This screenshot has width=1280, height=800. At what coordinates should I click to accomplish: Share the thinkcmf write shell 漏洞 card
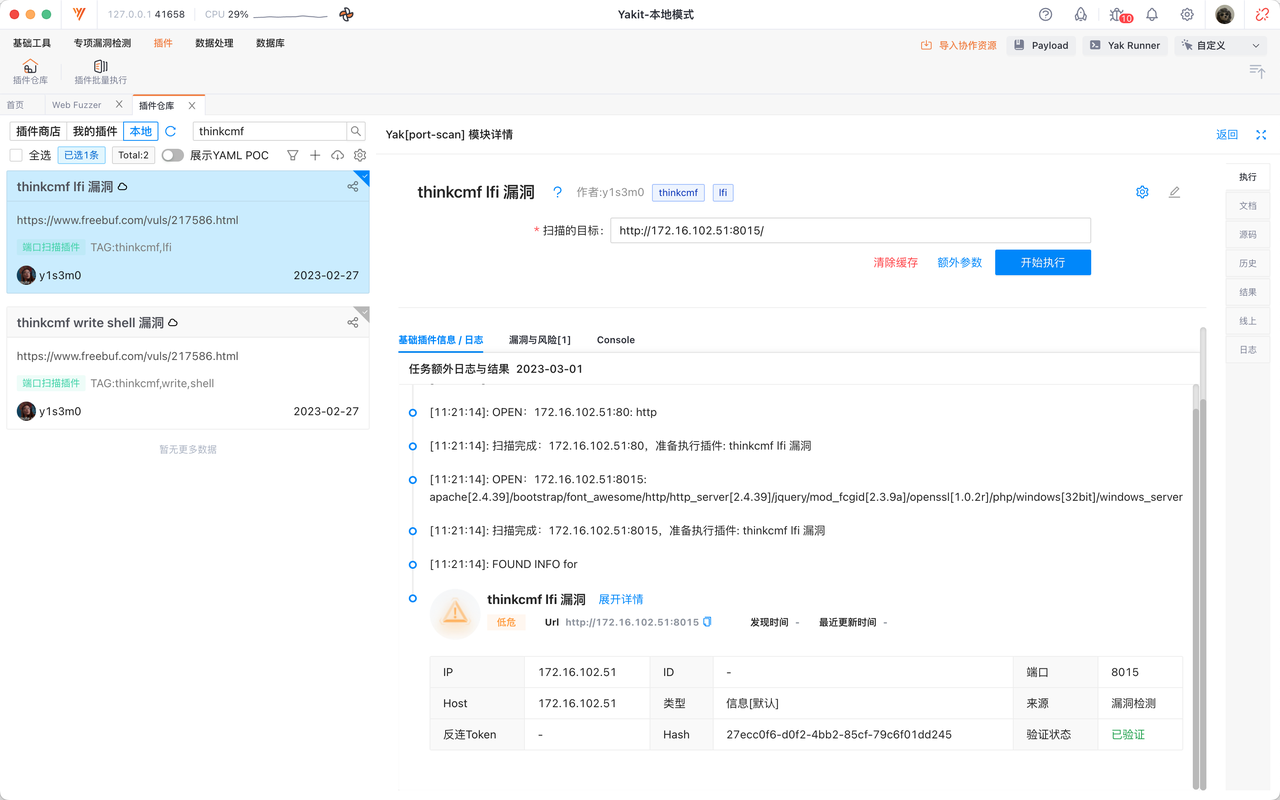click(x=353, y=322)
